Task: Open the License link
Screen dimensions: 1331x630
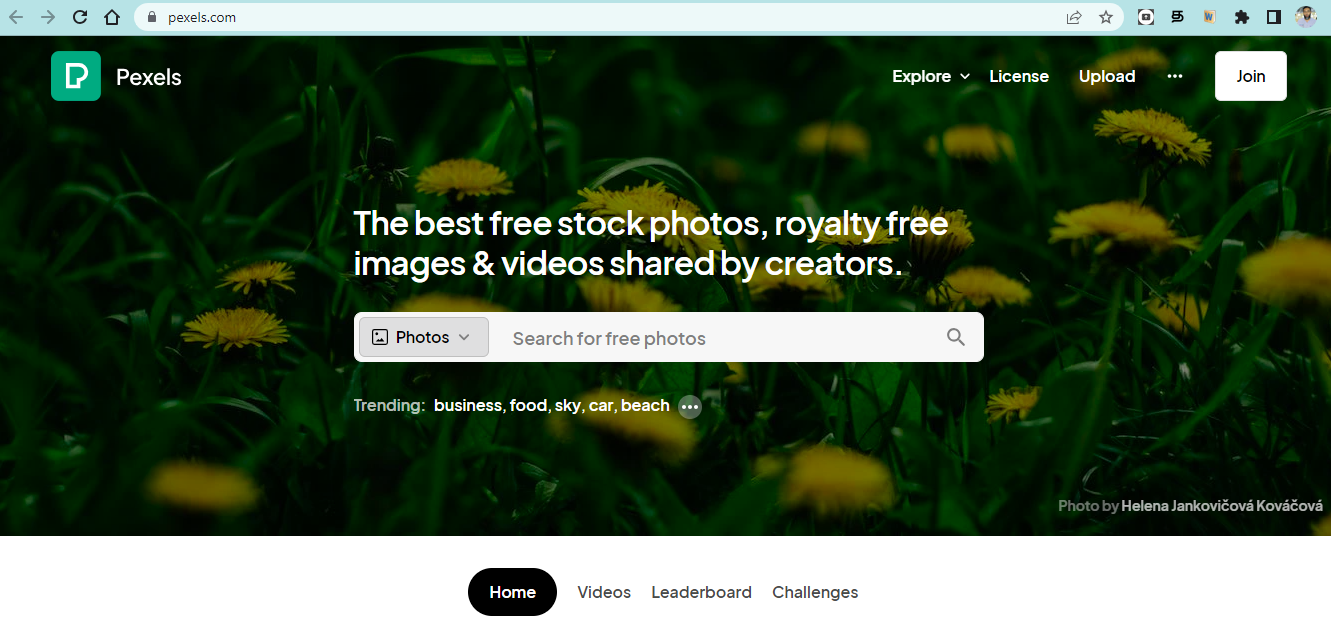Action: tap(1019, 76)
